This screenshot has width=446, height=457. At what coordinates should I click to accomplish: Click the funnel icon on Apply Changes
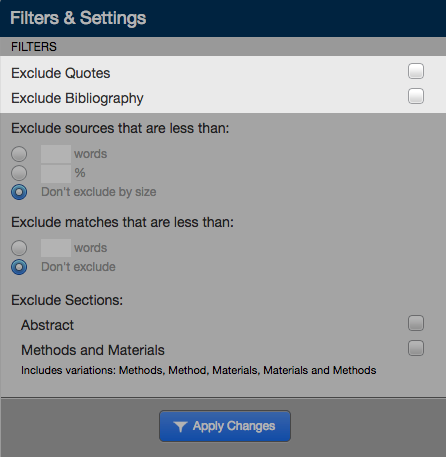point(180,426)
